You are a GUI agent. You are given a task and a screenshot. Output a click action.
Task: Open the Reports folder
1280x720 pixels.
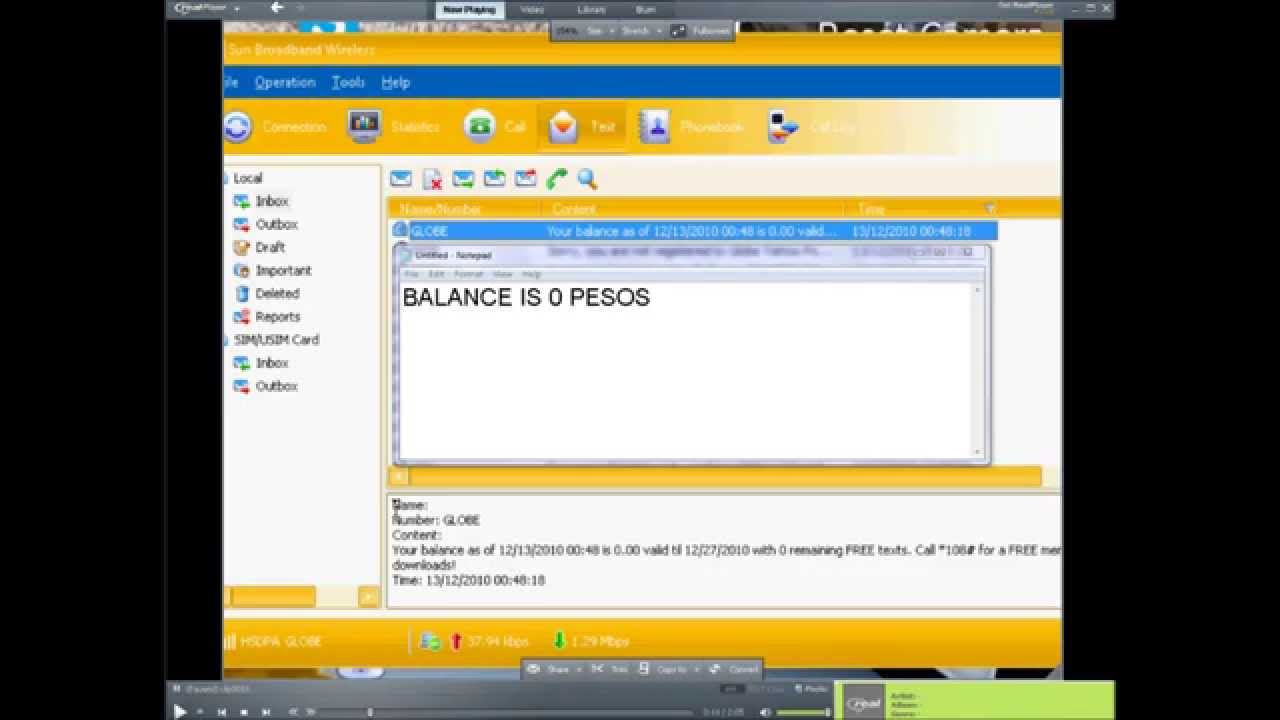pos(277,316)
